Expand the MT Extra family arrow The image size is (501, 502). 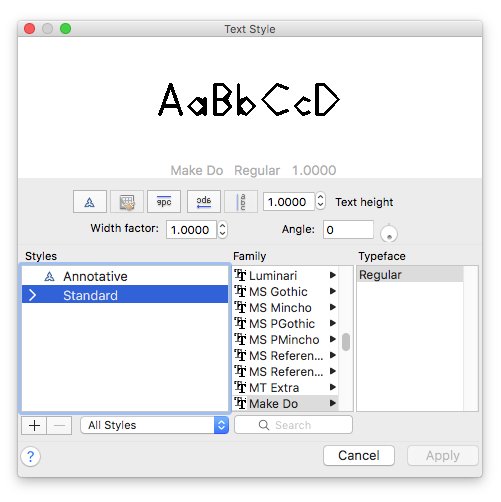pyautogui.click(x=332, y=387)
